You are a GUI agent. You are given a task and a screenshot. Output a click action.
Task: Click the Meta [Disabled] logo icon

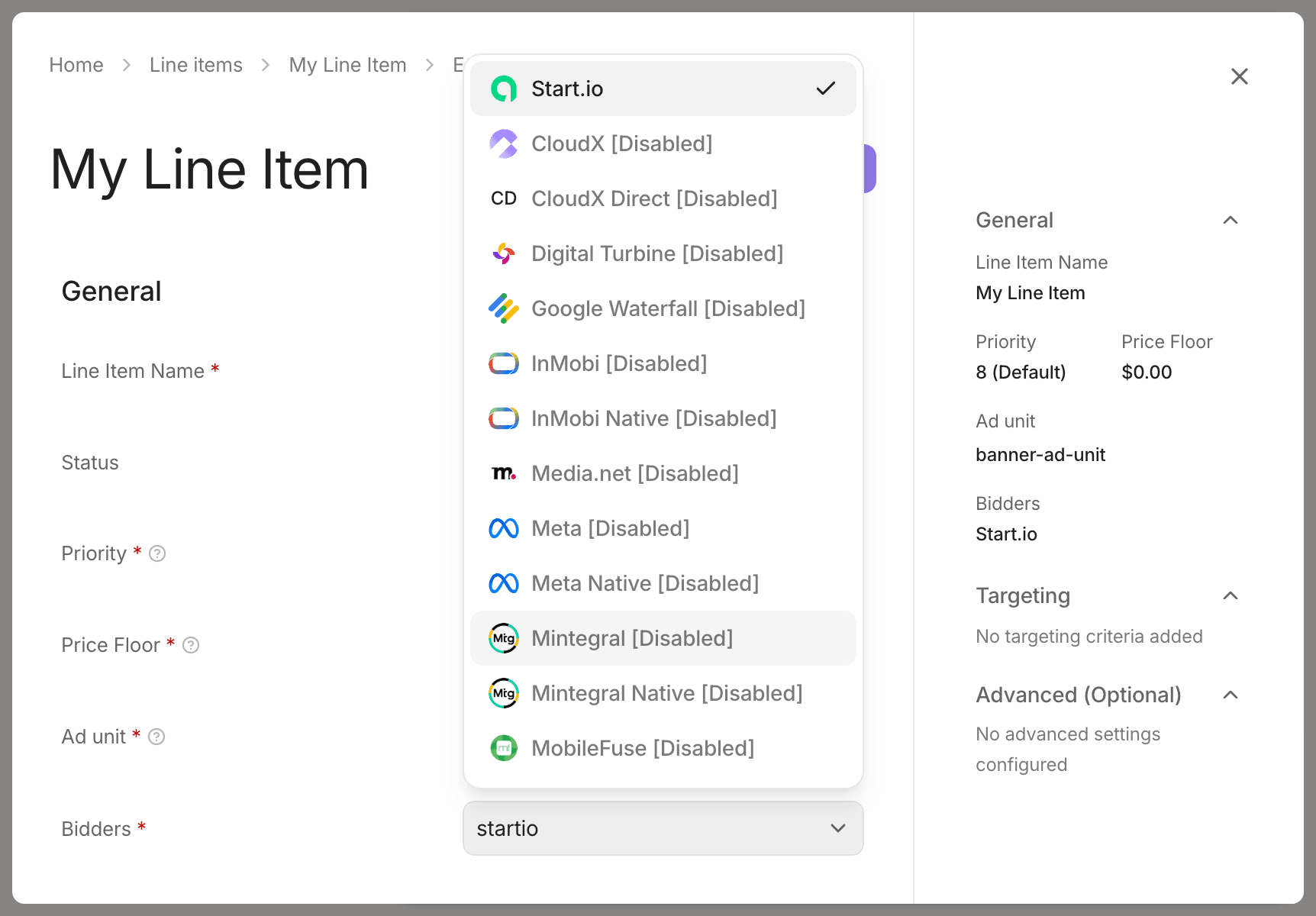point(504,528)
